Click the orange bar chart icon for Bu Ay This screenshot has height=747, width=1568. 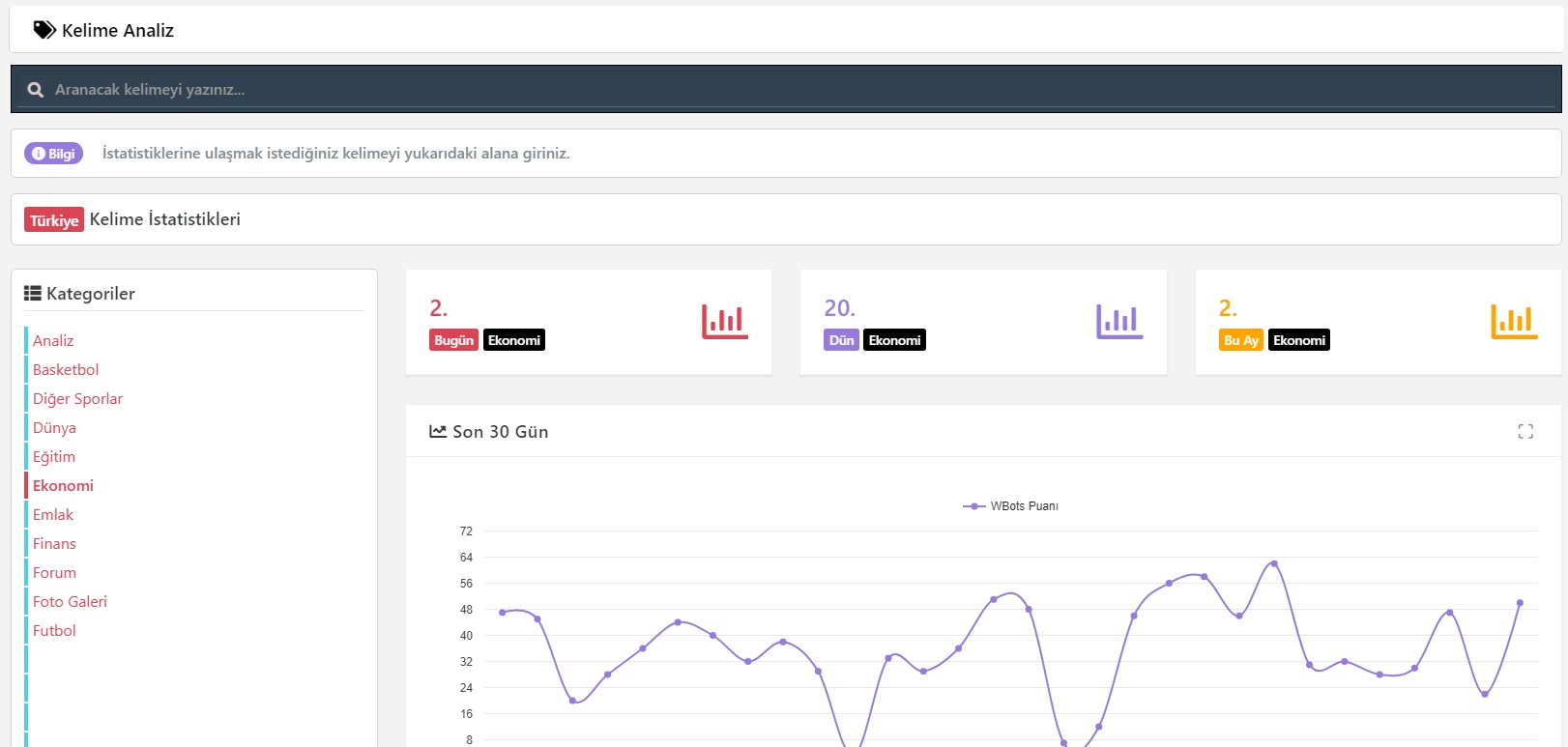1514,322
